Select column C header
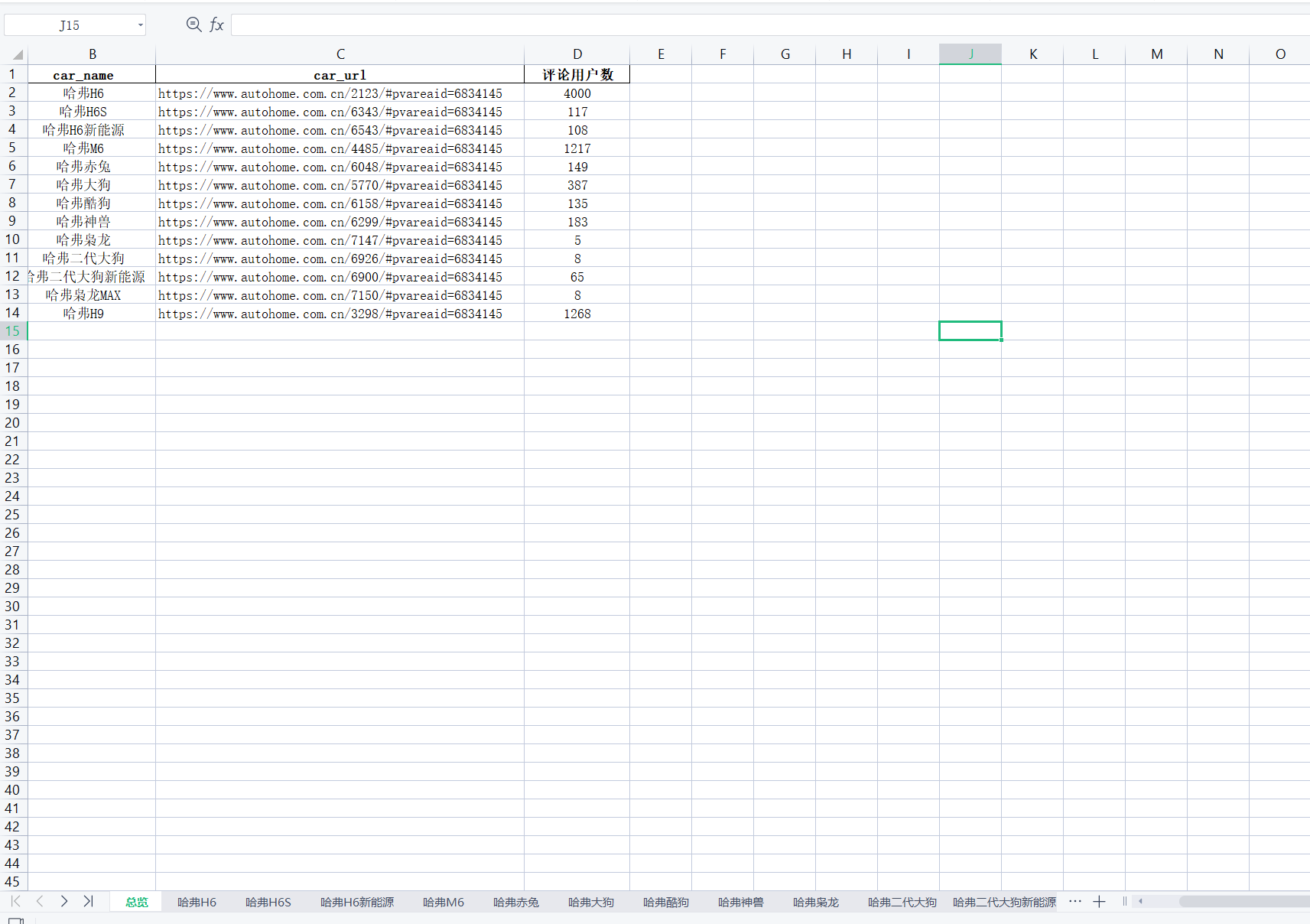The image size is (1310, 924). 340,54
